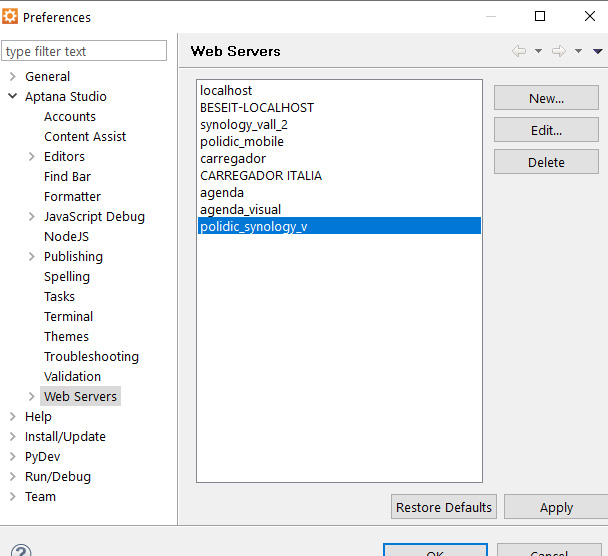Select BESEIT-LOCALHOST server entry
This screenshot has width=608, height=556.
pos(339,107)
